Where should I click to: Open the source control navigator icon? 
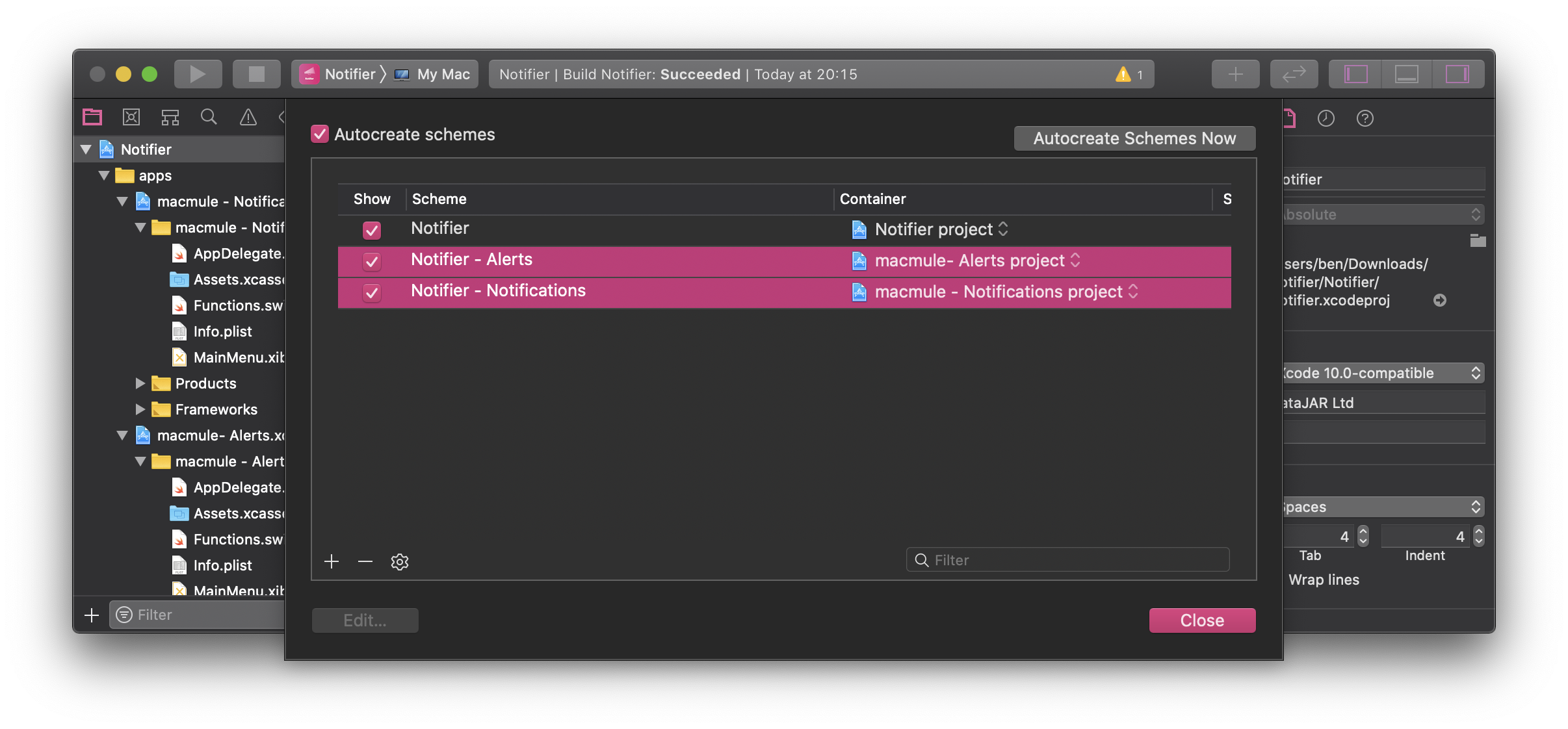(x=131, y=117)
